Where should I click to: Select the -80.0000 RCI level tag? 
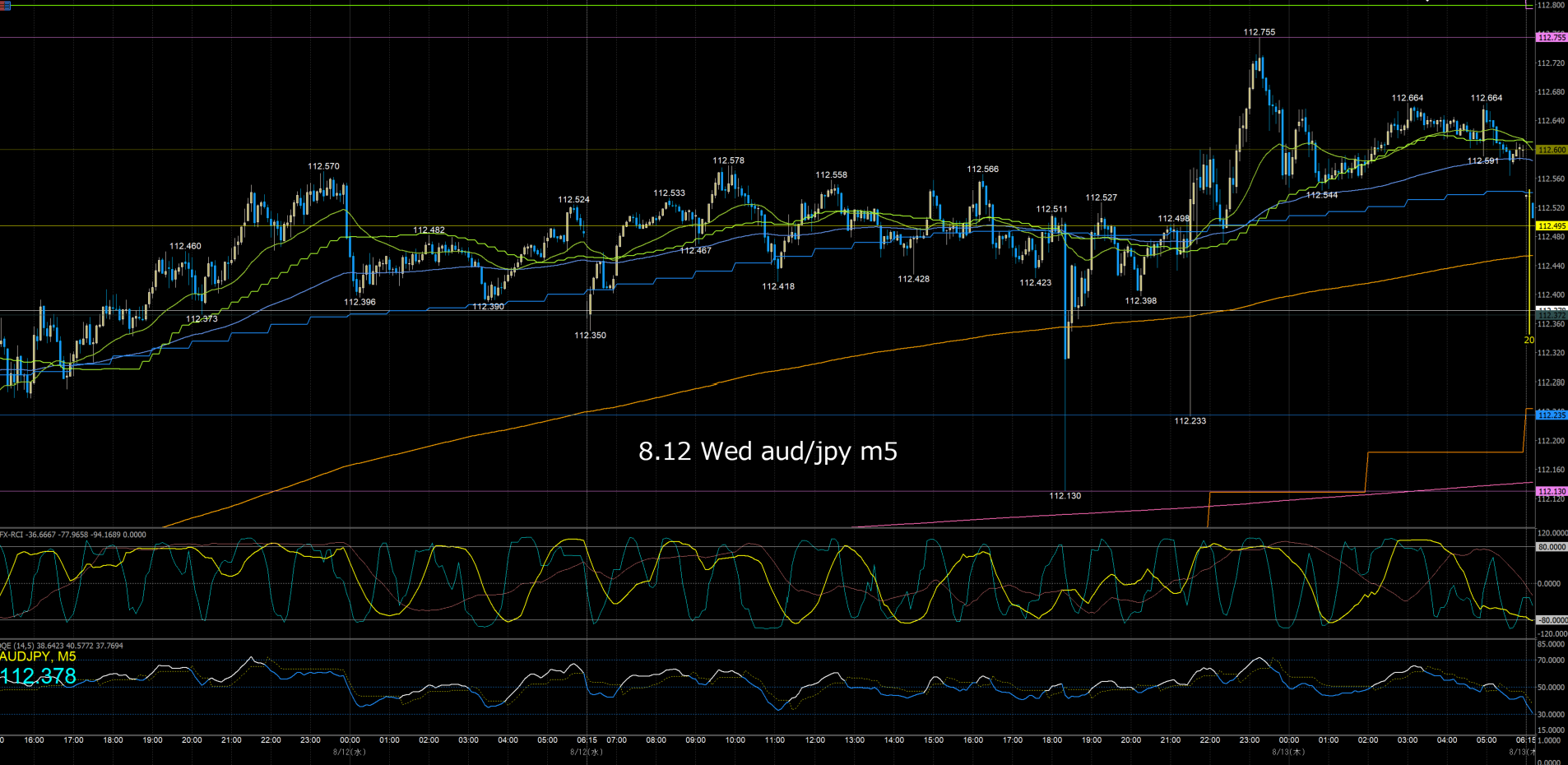(x=1552, y=620)
